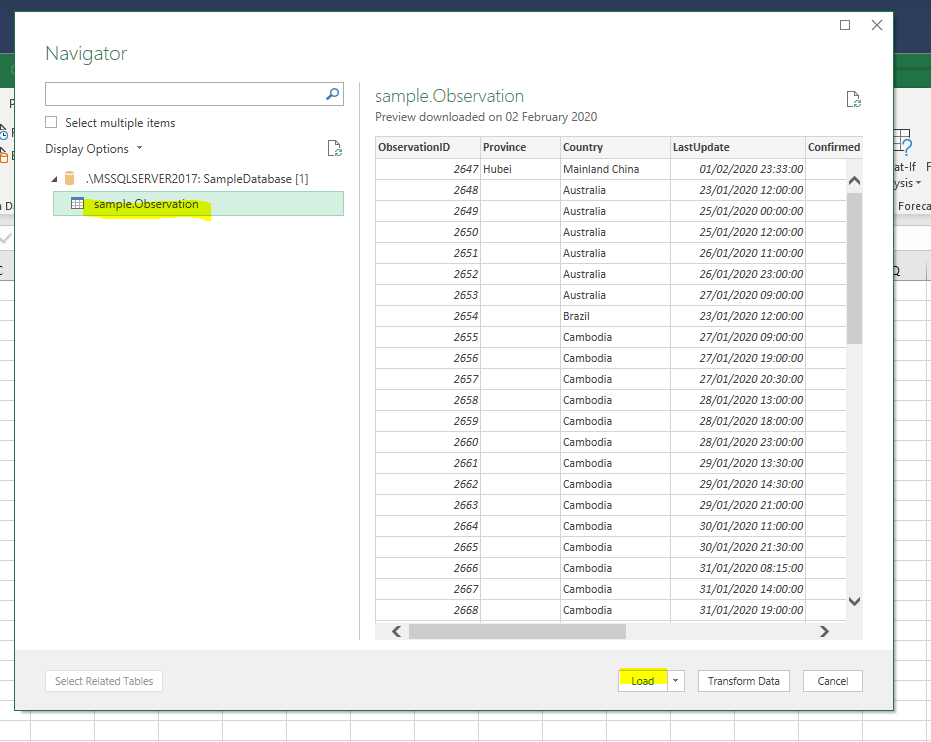Viewport: 931px width, 742px height.
Task: Open the Display Options dropdown
Action: tap(94, 148)
